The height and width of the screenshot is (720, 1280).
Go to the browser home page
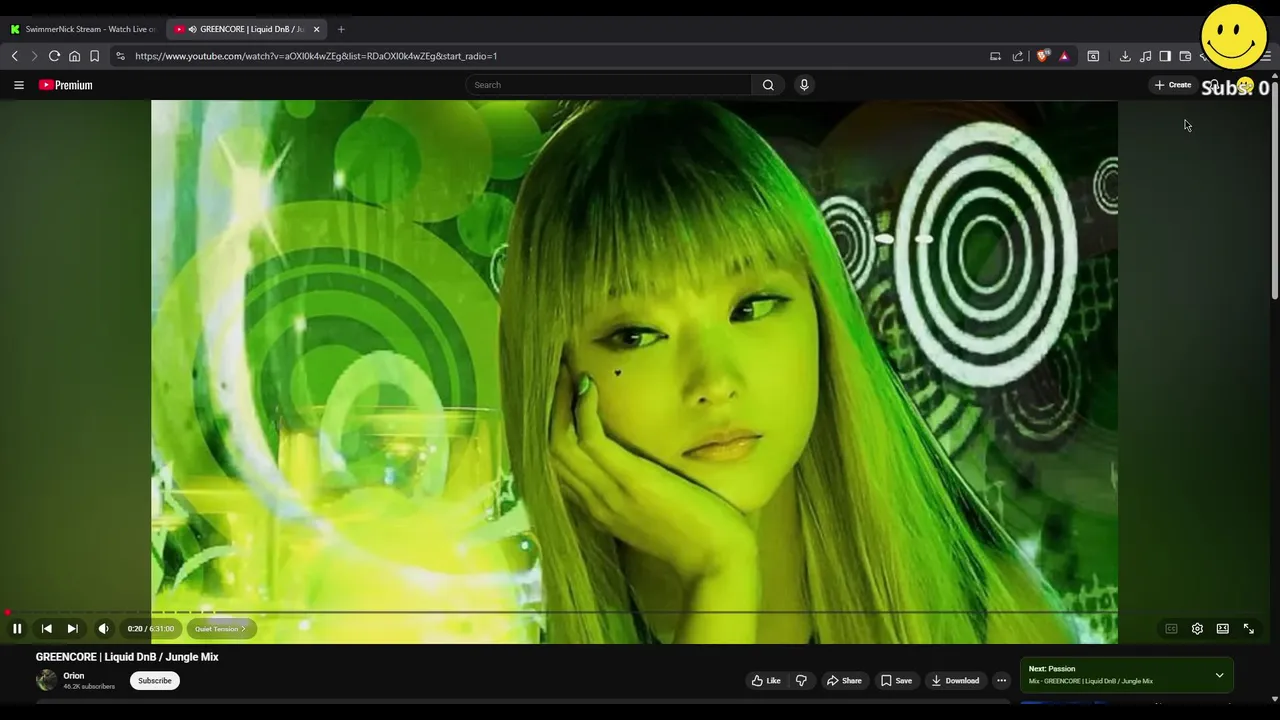[x=74, y=56]
